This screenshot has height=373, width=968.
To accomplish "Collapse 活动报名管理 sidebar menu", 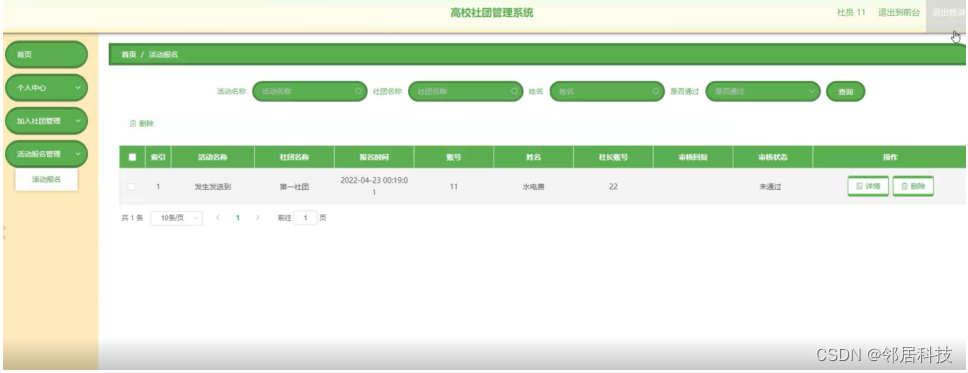I will (x=46, y=154).
